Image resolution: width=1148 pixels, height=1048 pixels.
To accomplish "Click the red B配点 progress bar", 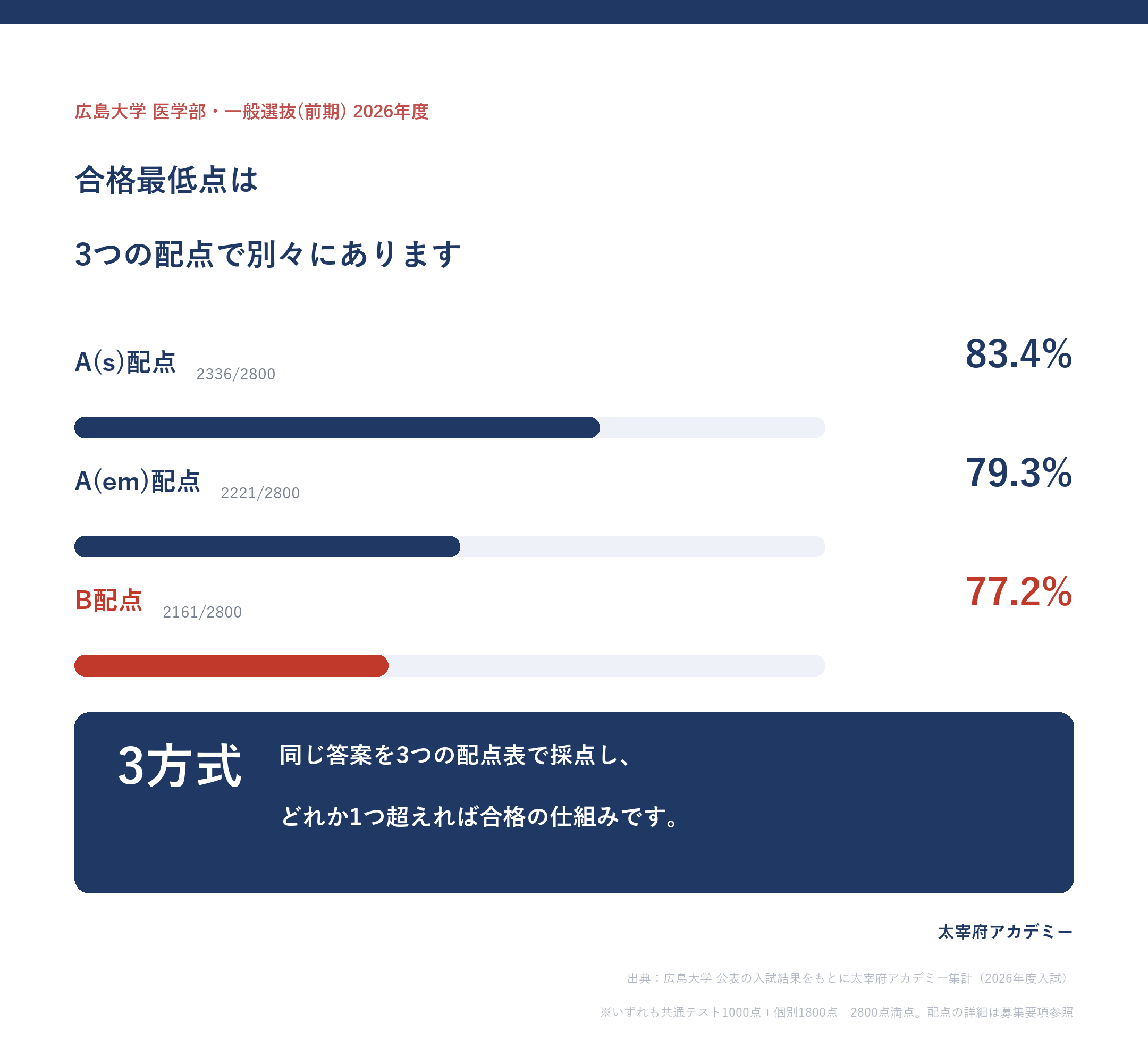I will [x=449, y=665].
